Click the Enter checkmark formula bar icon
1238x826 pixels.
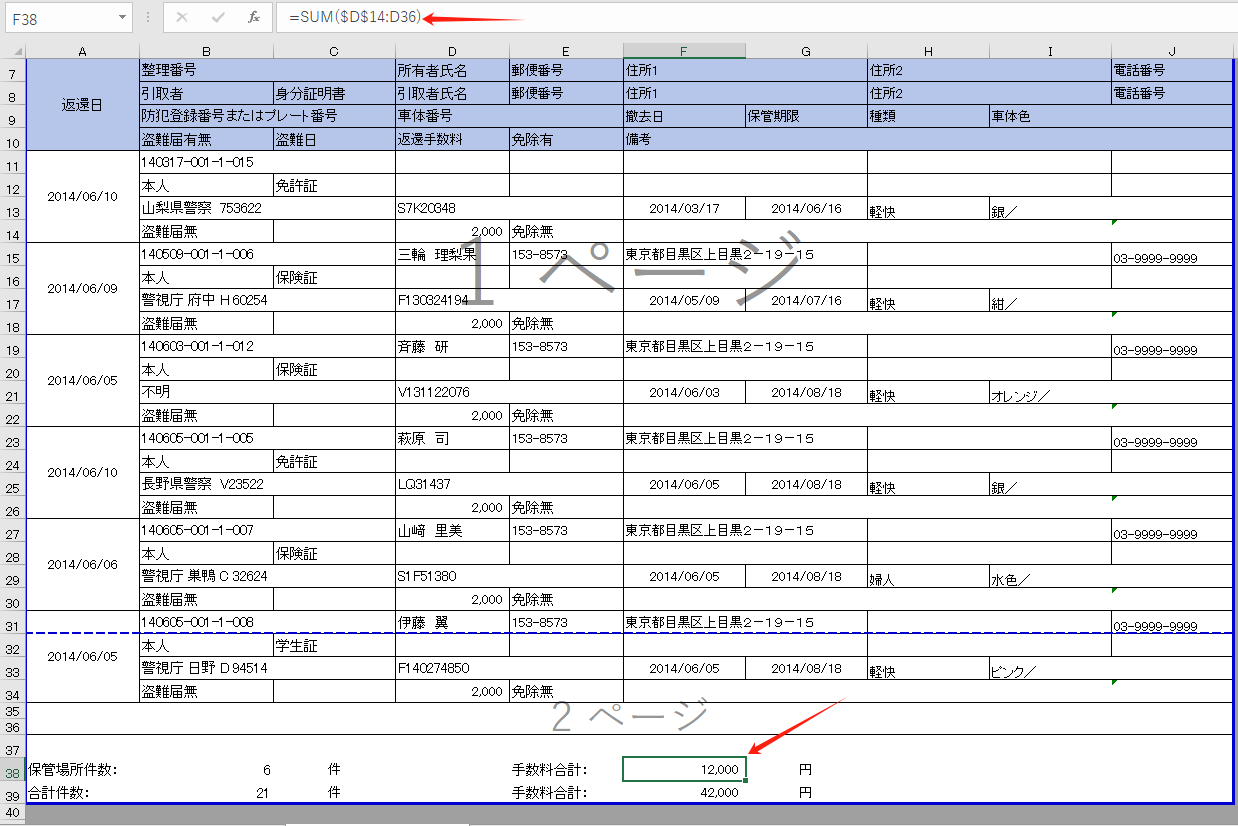(x=218, y=18)
